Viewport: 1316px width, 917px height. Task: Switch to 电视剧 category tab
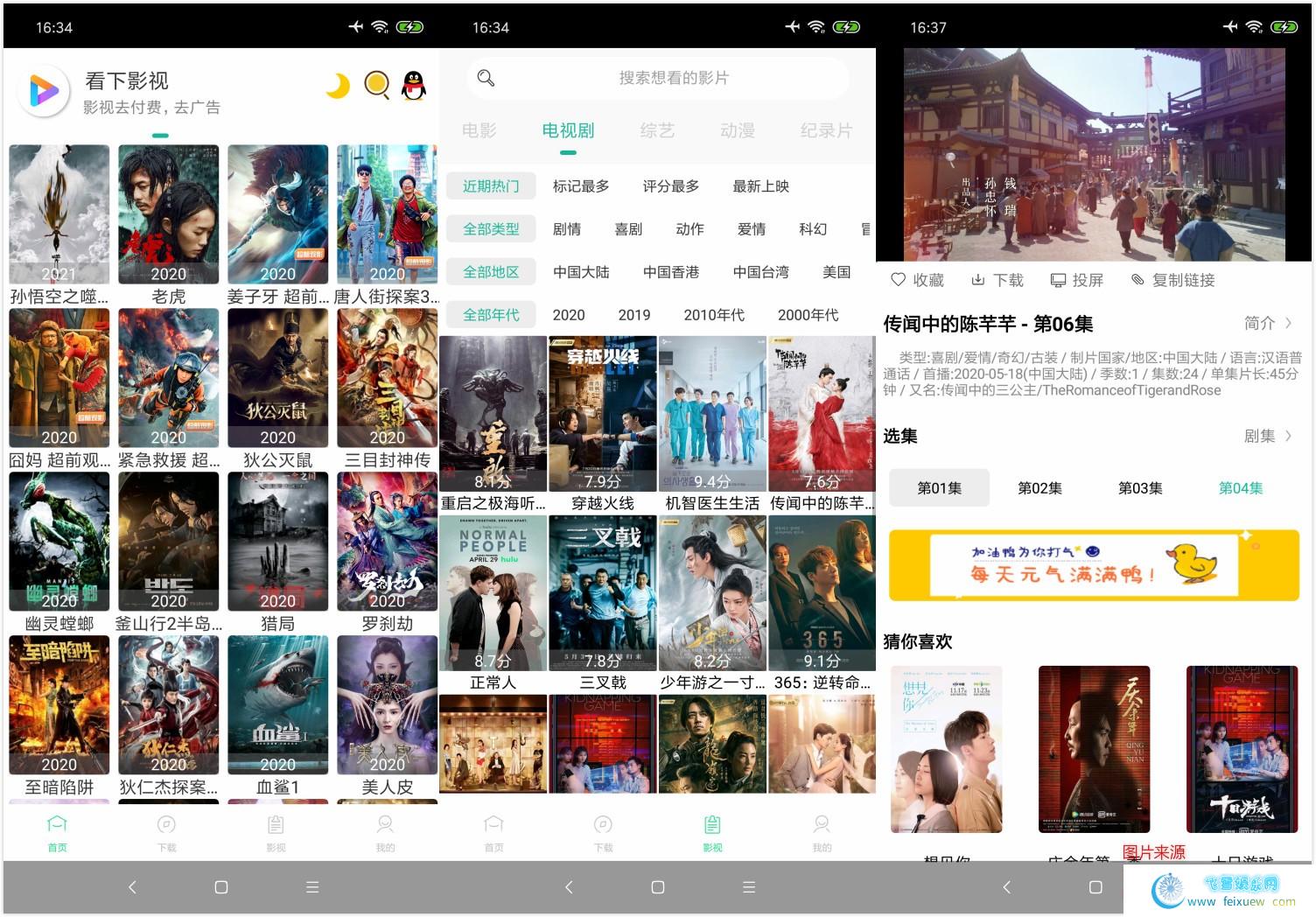[x=568, y=131]
